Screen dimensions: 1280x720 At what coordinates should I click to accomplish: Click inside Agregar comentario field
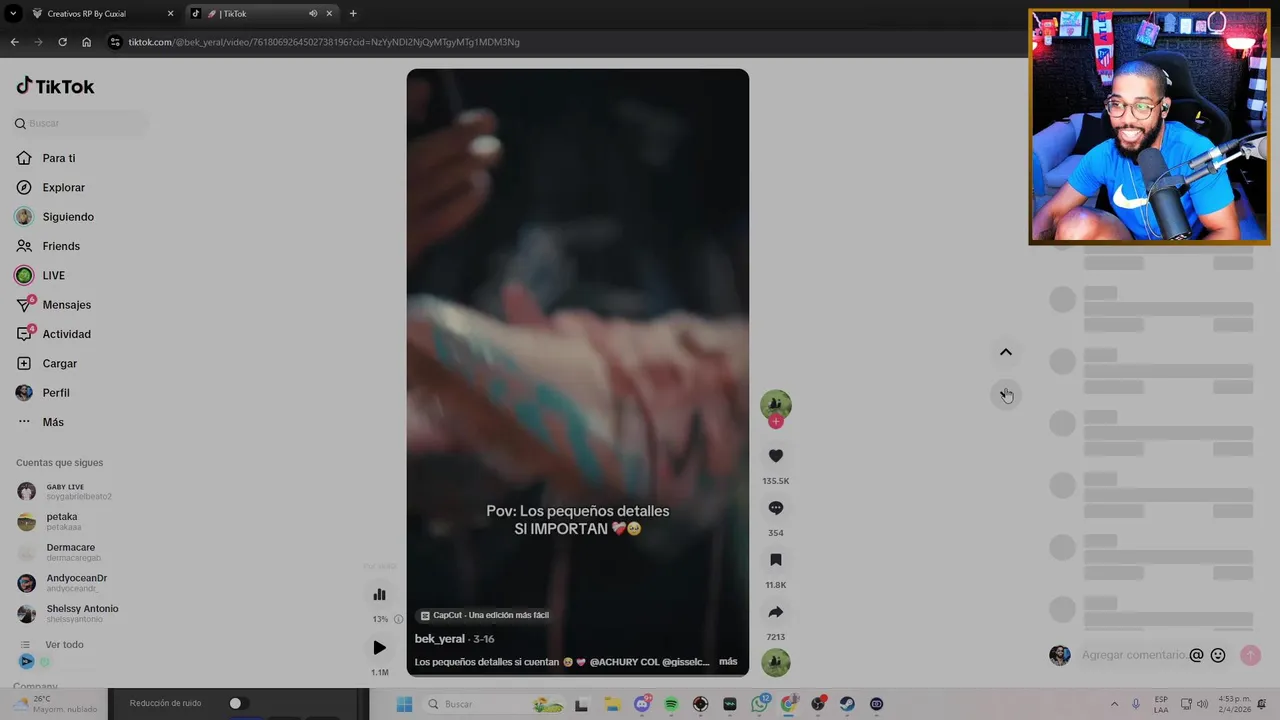(1134, 655)
